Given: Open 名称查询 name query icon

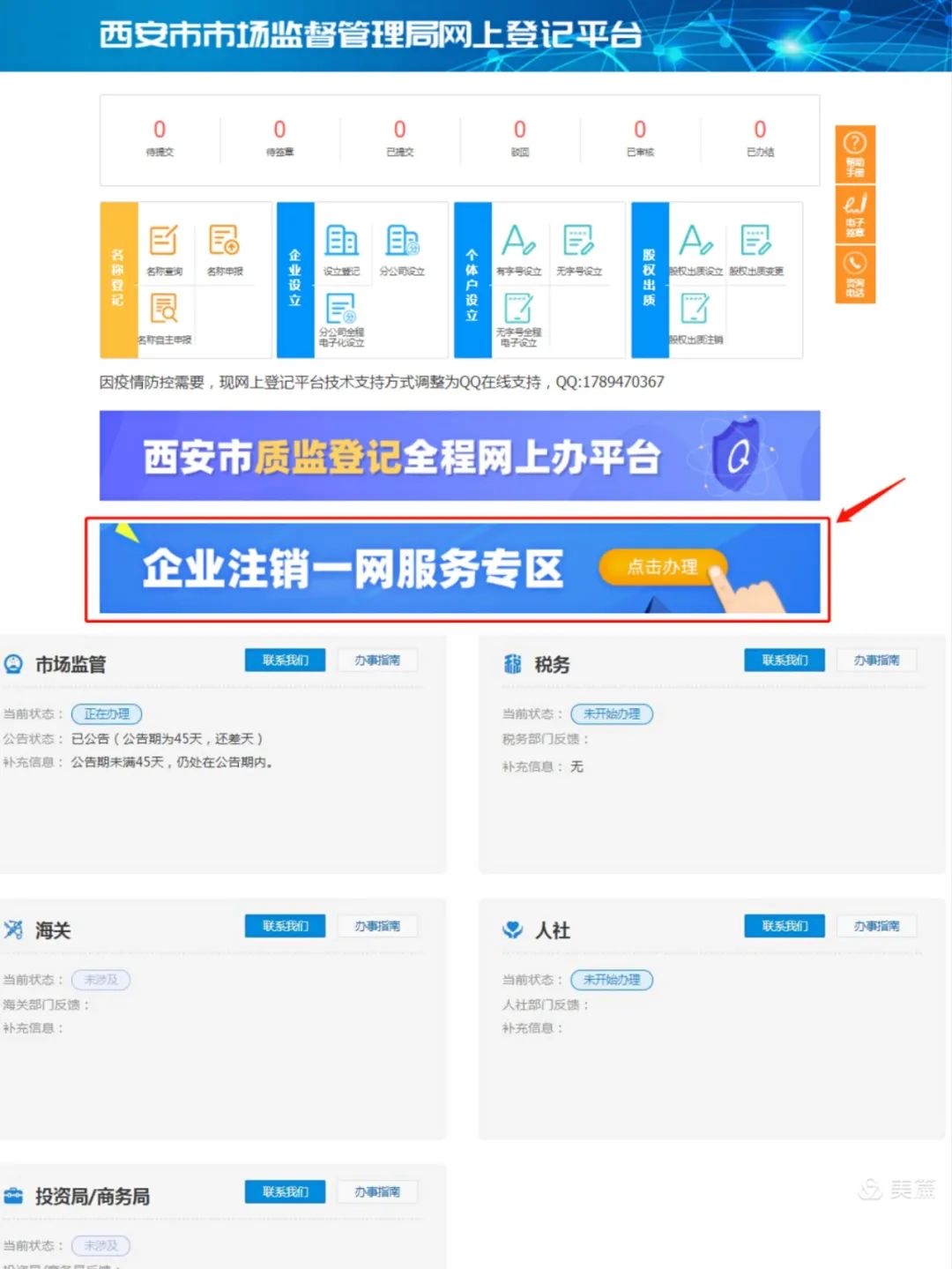Looking at the screenshot, I should coord(164,241).
